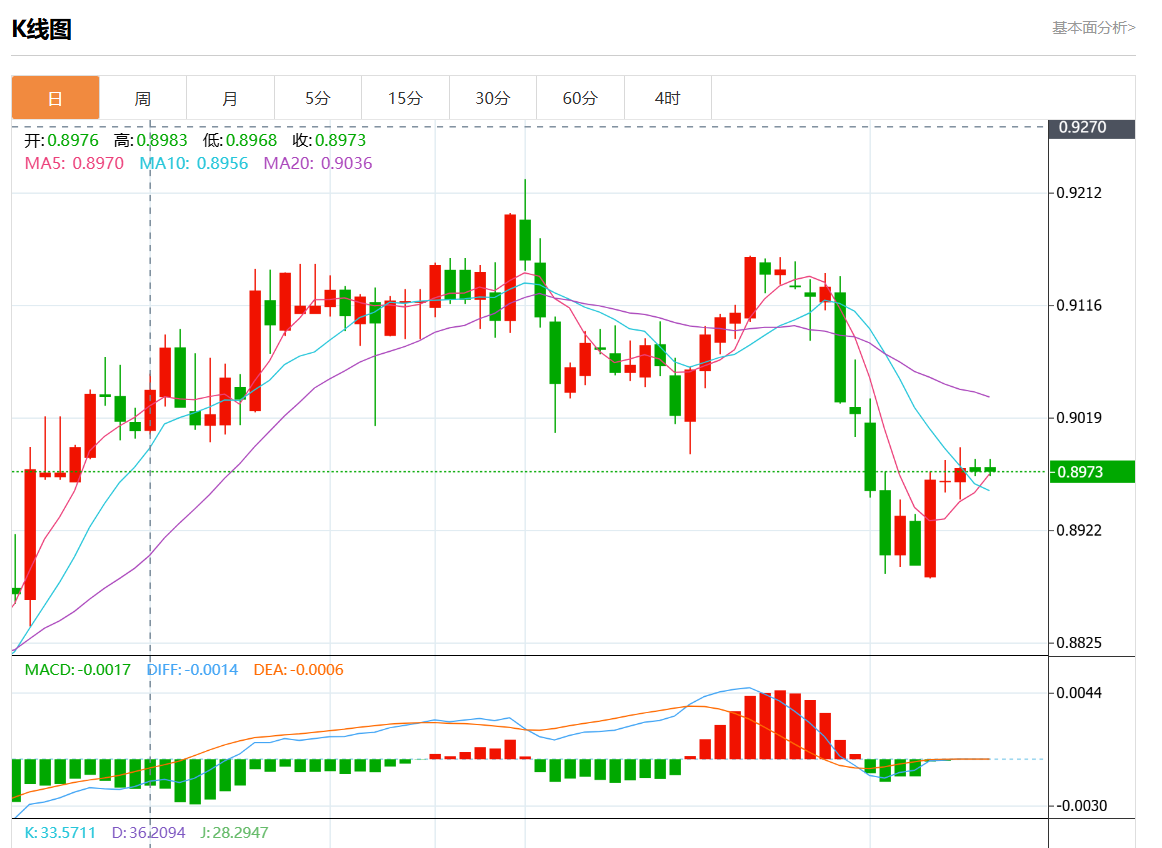Click the 开:0.8976 open value
This screenshot has width=1162, height=848.
point(62,140)
